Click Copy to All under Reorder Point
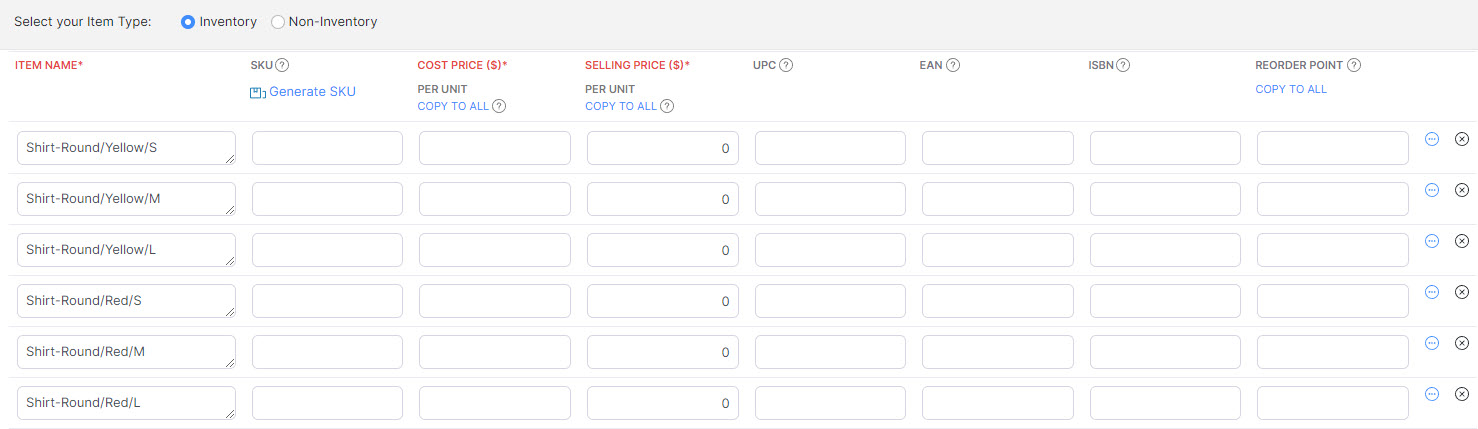Image resolution: width=1478 pixels, height=429 pixels. coord(1291,89)
